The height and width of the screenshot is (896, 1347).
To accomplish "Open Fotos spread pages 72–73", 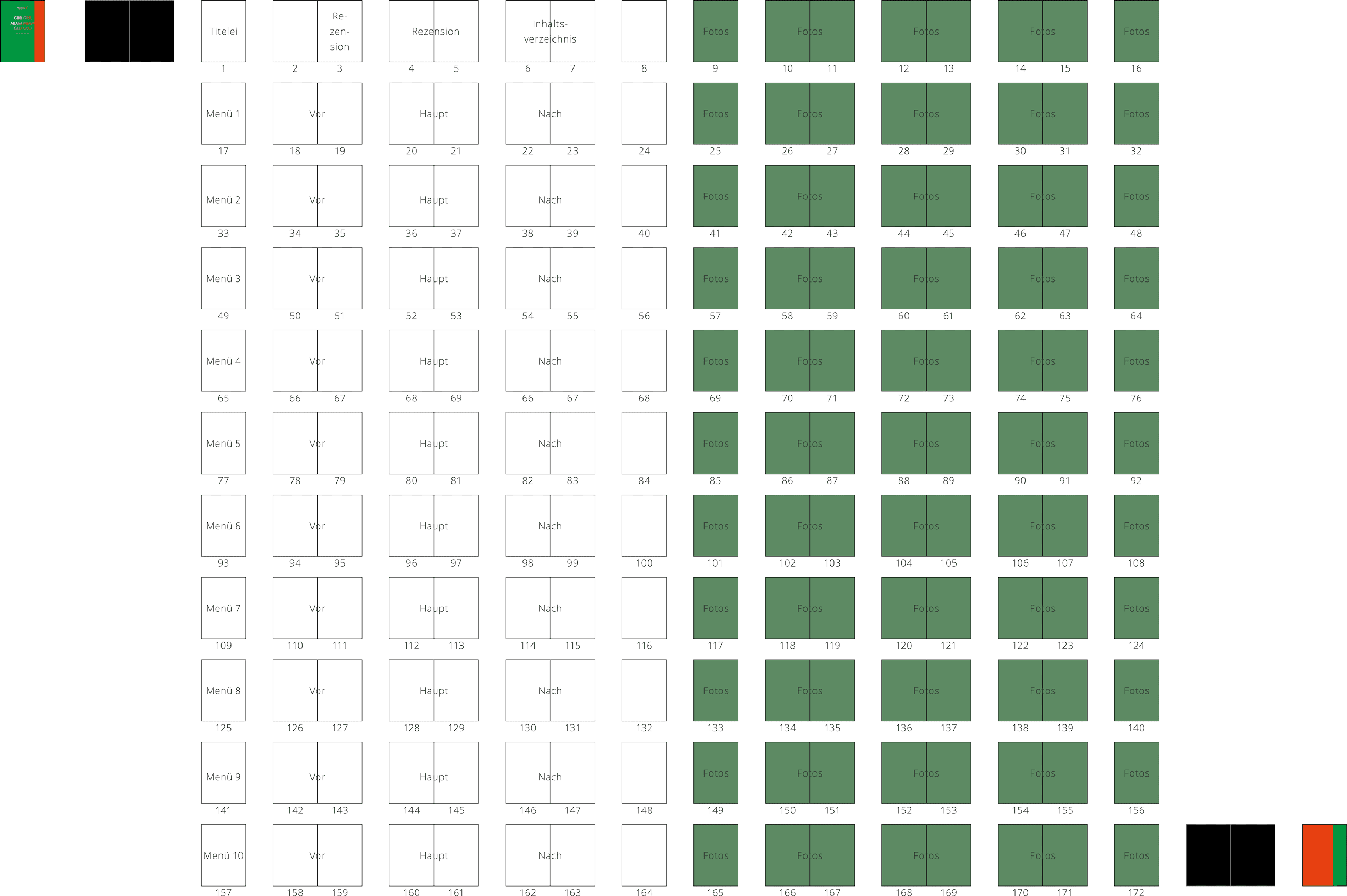I will [x=927, y=360].
